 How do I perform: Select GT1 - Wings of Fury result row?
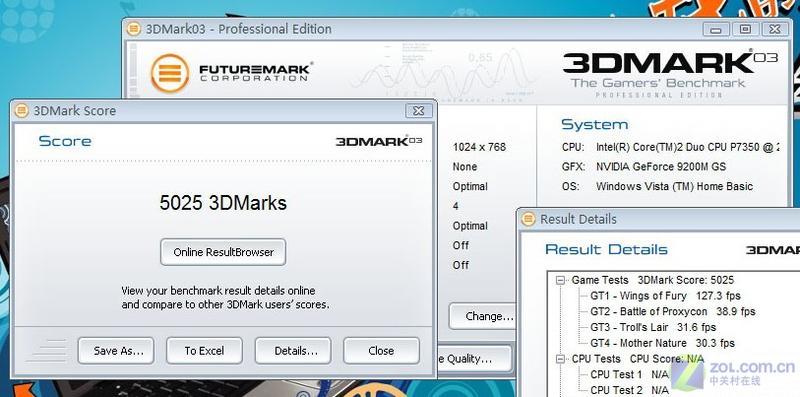pyautogui.click(x=665, y=296)
